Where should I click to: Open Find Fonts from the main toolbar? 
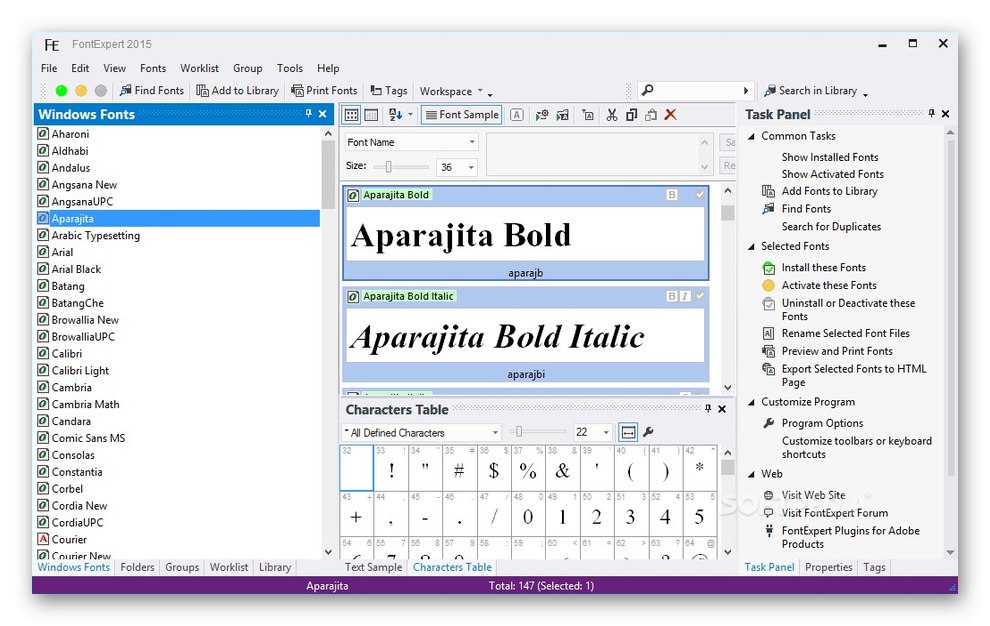[x=152, y=91]
